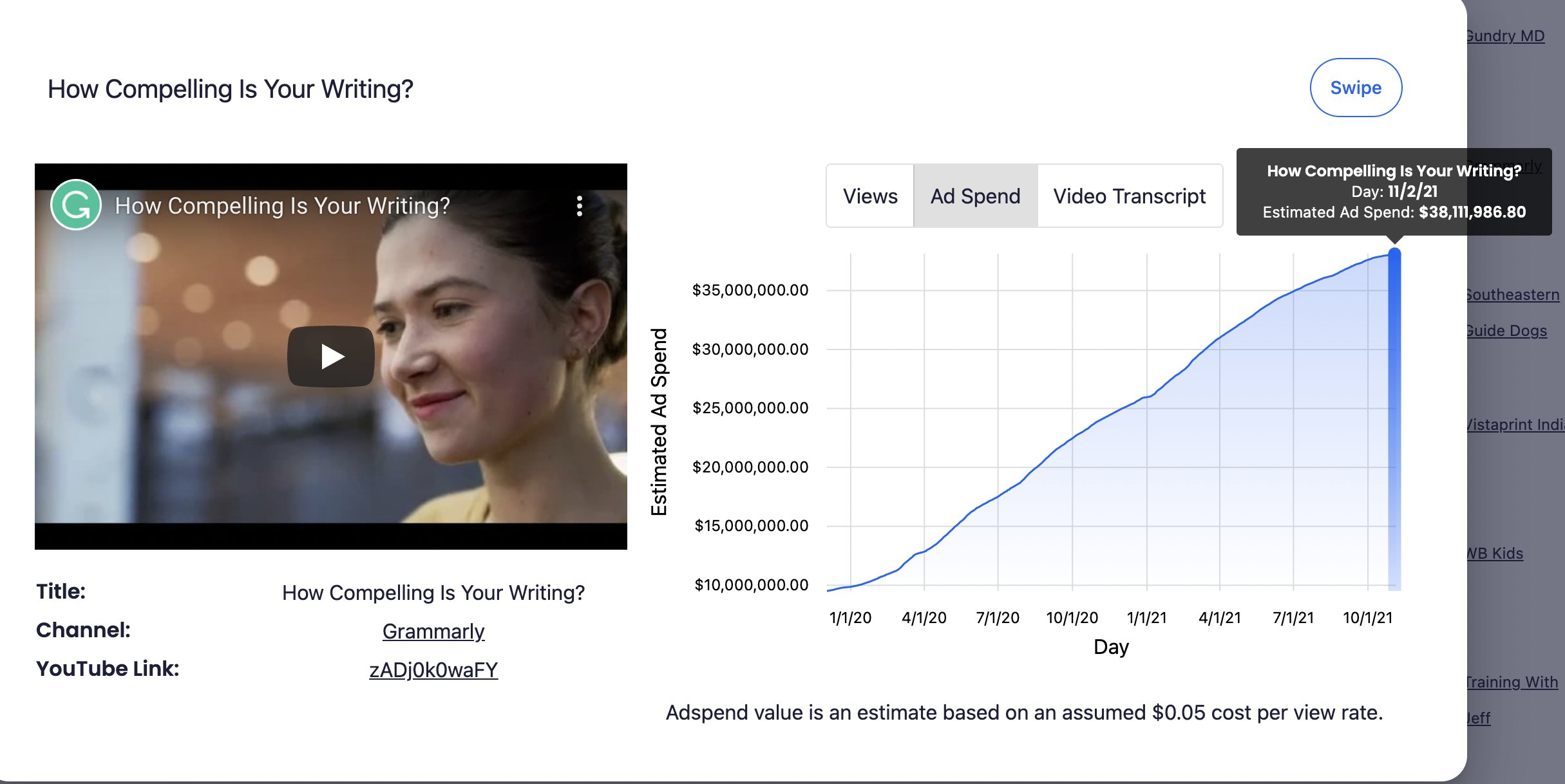Click the tooltip Estimated Ad Spend $38,111,986.80
1565x784 pixels.
point(1394,212)
